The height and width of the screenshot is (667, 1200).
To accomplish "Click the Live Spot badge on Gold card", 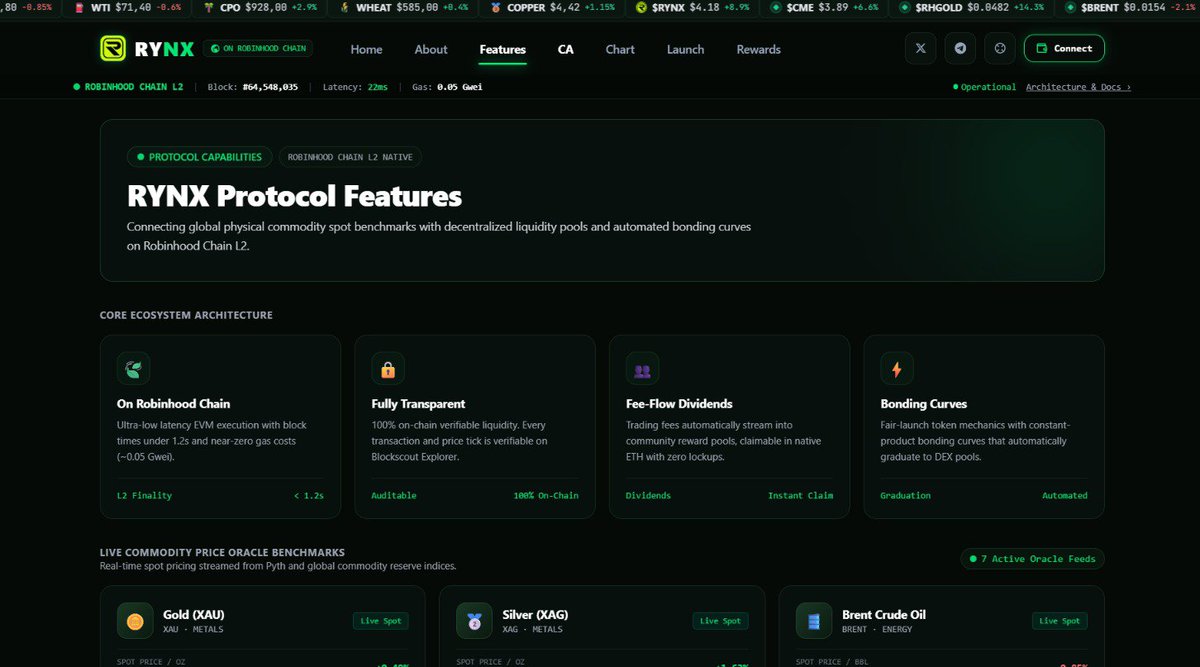I will click(380, 621).
